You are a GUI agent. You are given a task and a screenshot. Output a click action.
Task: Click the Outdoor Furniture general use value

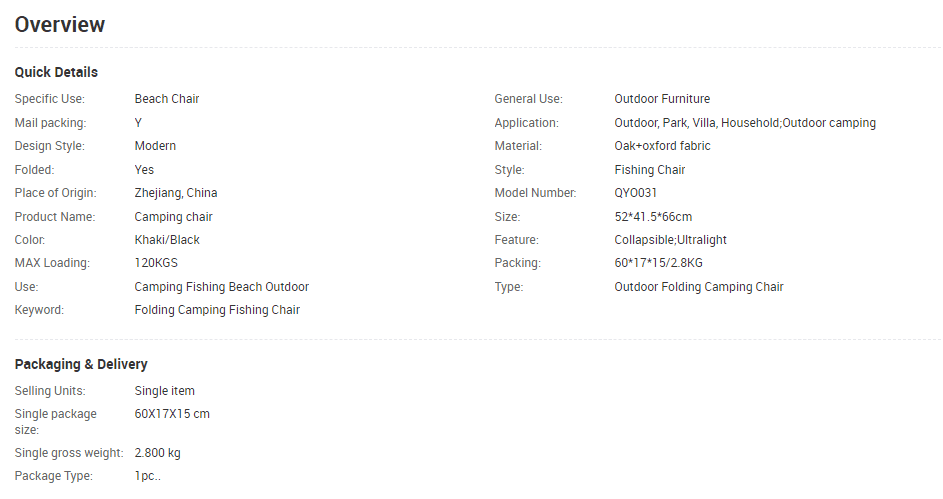(662, 99)
